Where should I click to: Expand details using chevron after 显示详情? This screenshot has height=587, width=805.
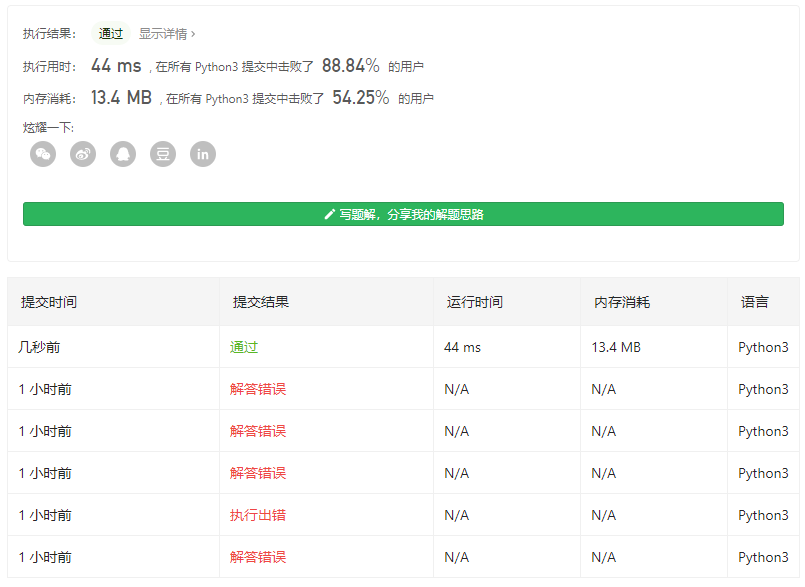[193, 34]
